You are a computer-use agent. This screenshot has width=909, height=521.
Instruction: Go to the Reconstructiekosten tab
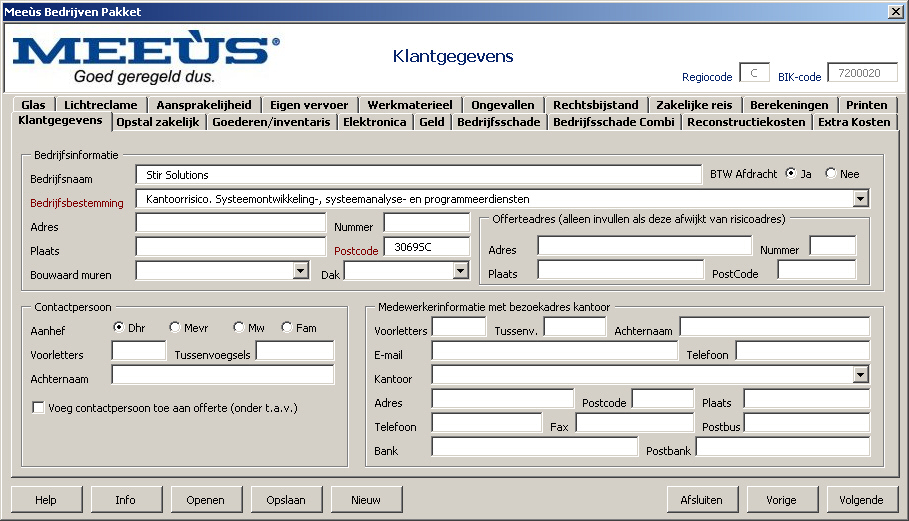pyautogui.click(x=746, y=122)
